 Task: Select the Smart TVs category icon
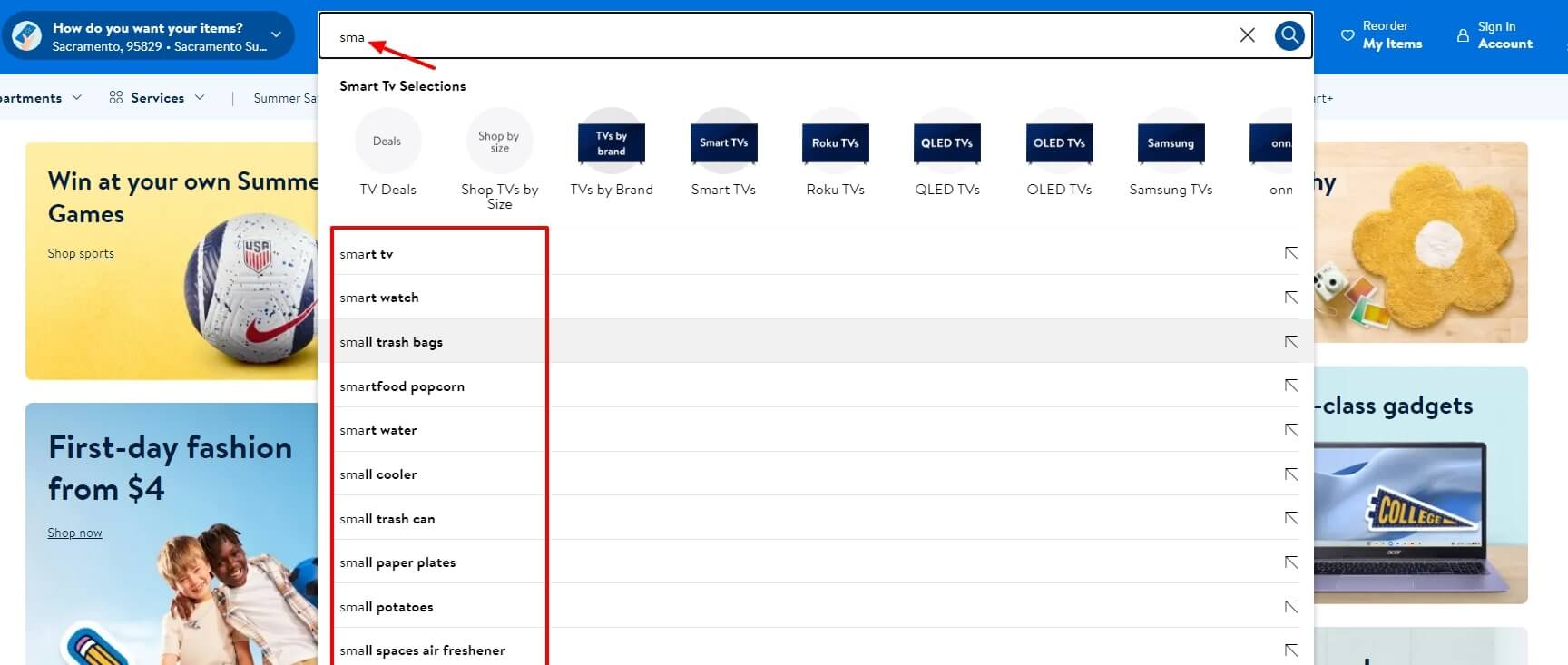click(723, 142)
